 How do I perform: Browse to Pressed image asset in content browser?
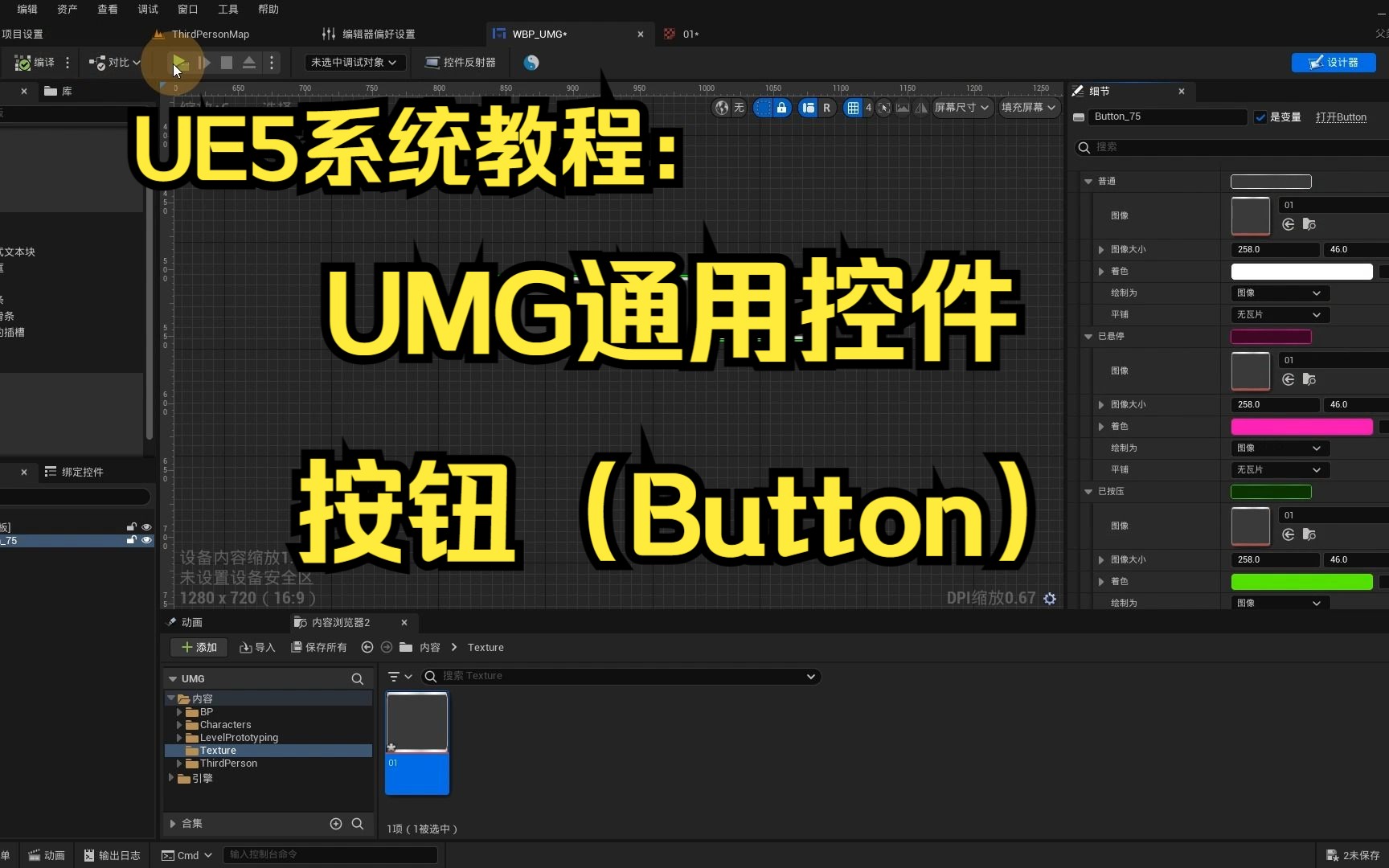[x=1309, y=534]
